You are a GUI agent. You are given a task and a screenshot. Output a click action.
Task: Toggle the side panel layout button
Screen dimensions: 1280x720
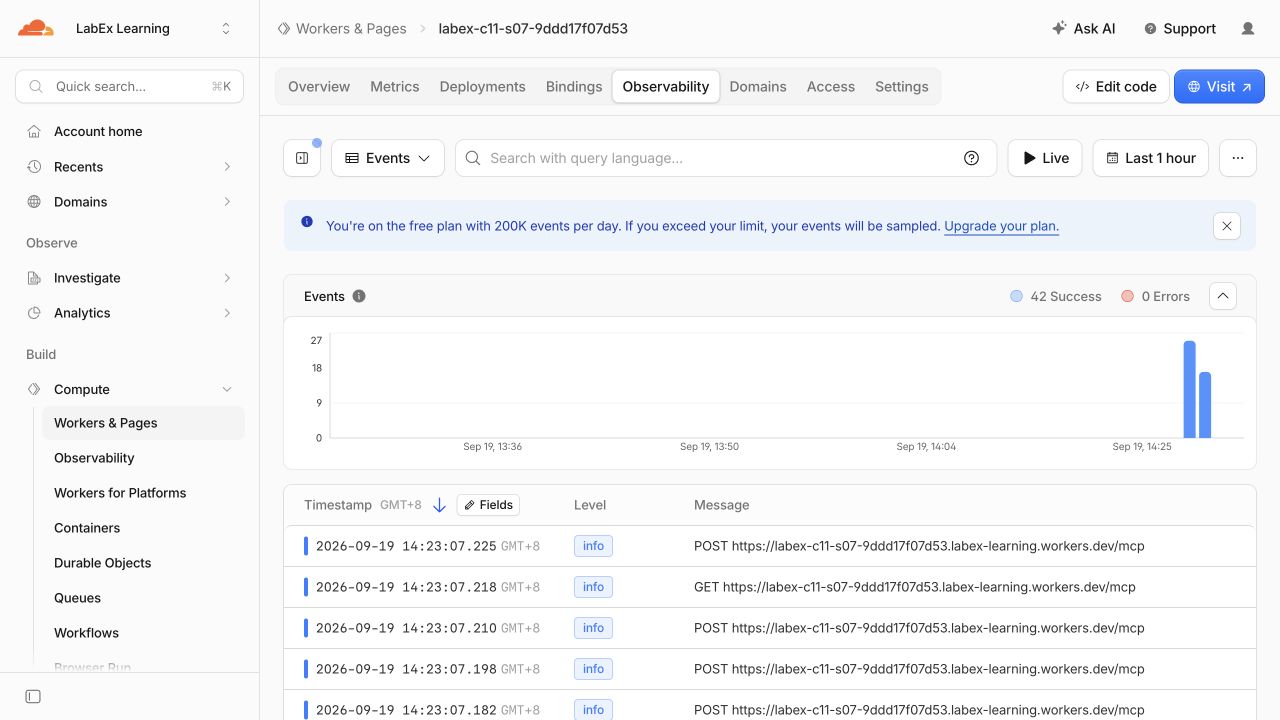[302, 158]
